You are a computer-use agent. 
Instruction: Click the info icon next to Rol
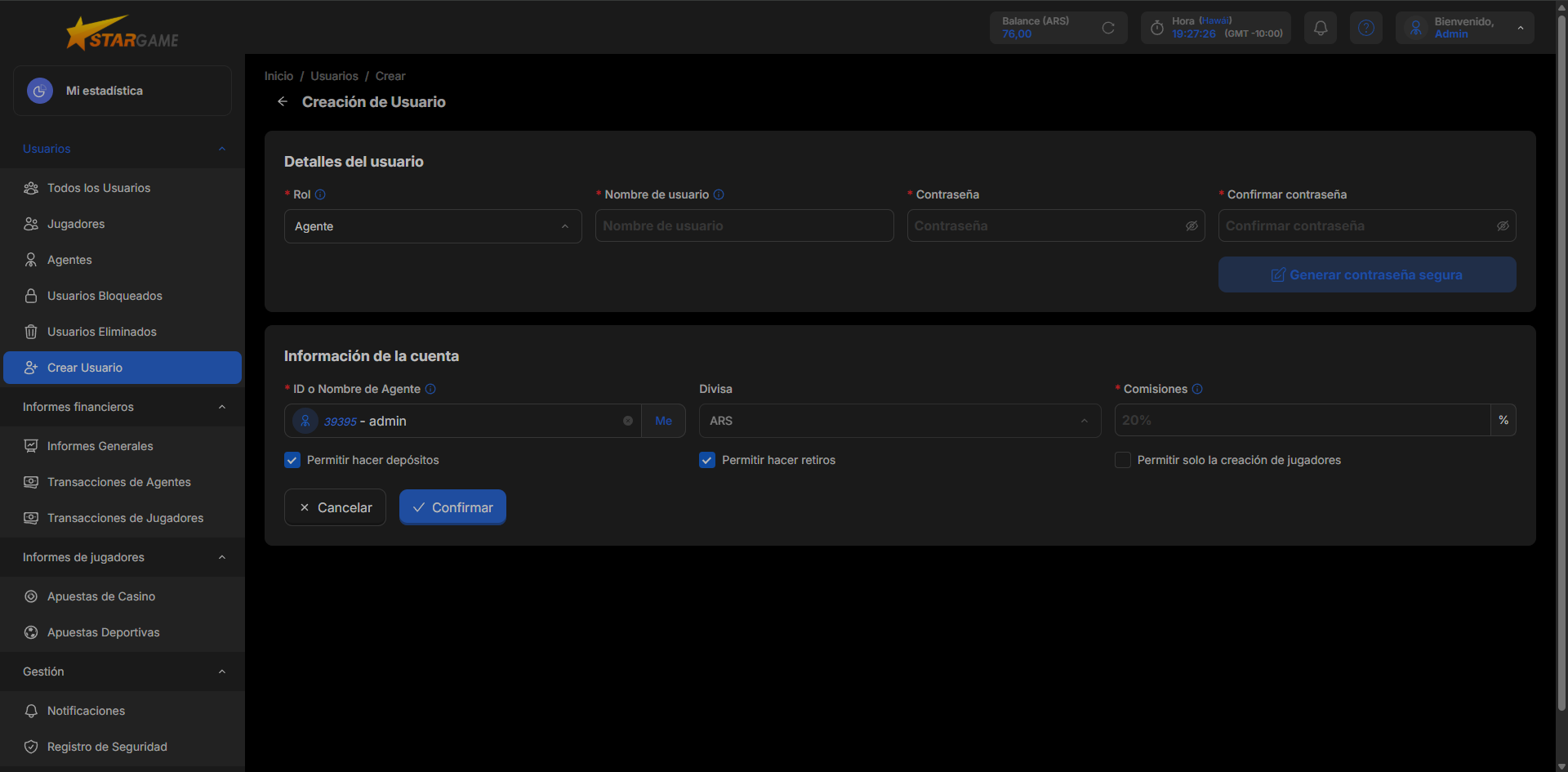pos(320,194)
